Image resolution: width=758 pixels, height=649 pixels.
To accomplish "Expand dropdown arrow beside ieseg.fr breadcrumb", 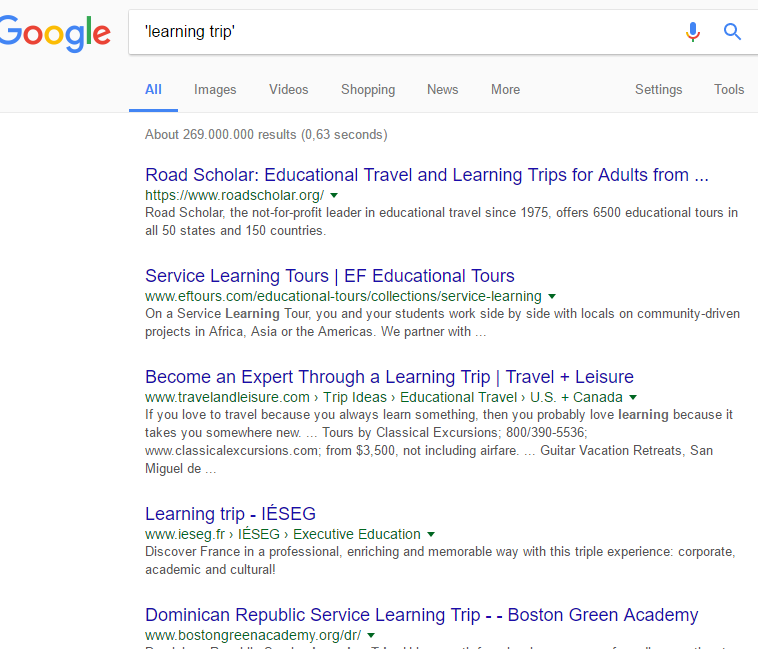I will click(431, 534).
